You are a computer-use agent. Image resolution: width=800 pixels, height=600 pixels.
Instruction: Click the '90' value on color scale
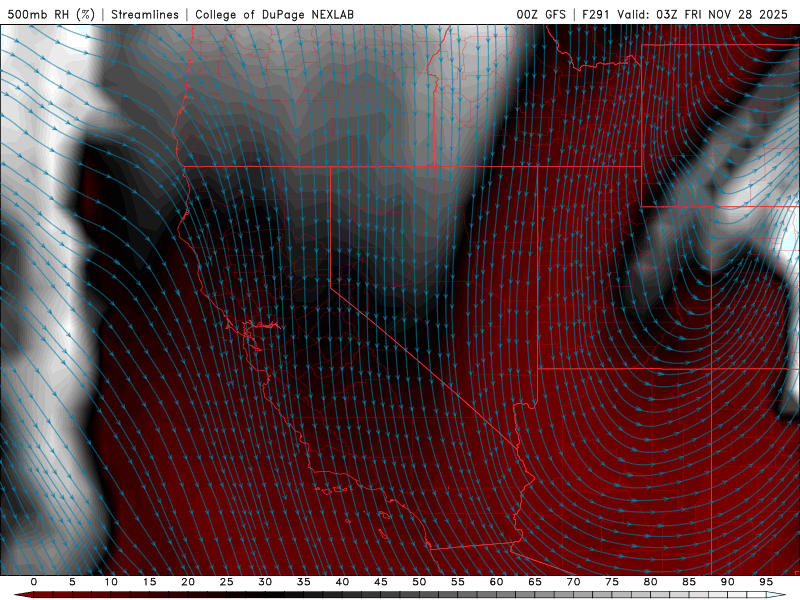pyautogui.click(x=728, y=582)
